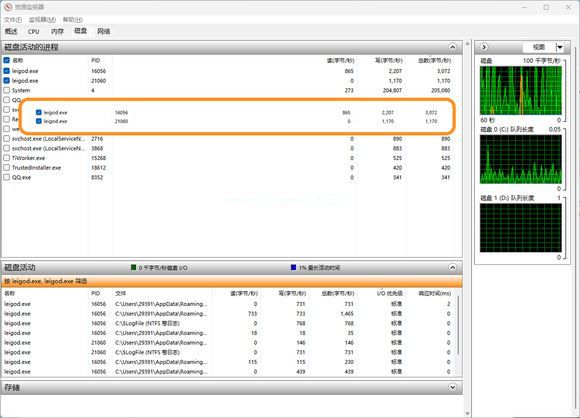Uncheck leigod.exe with PID 16056
The image size is (580, 418).
point(7,71)
